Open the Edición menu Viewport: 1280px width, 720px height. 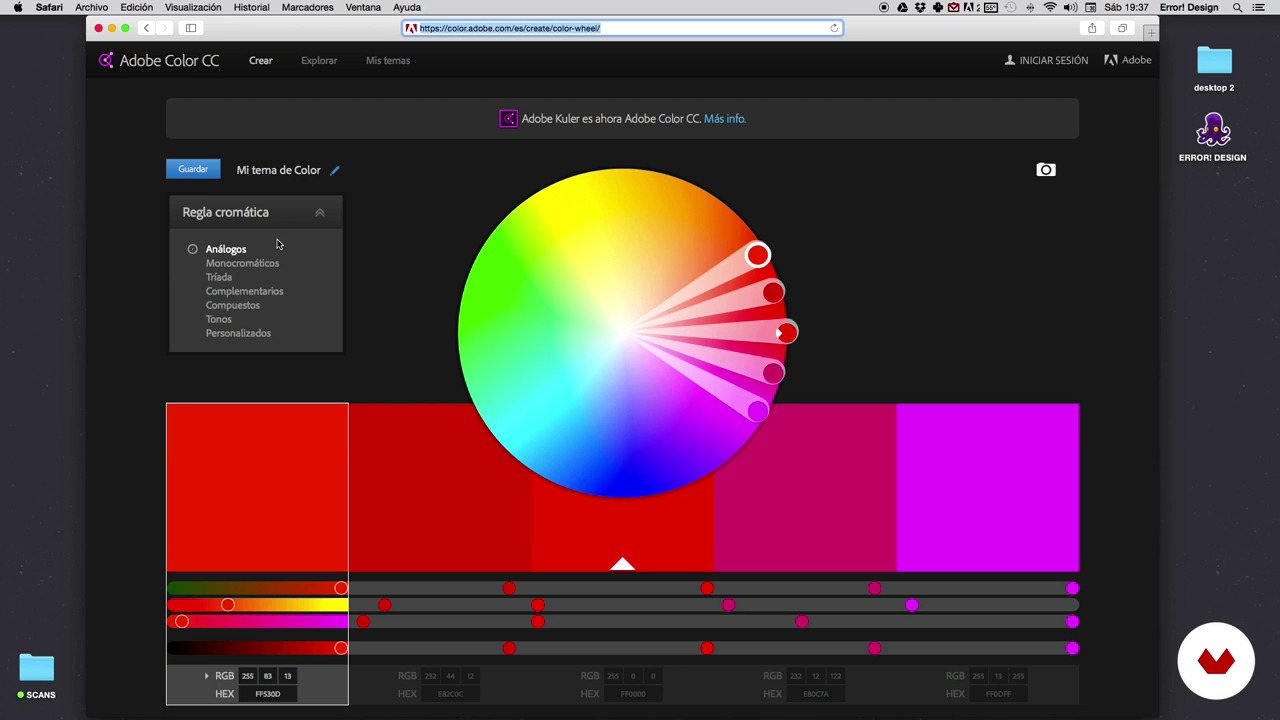[x=137, y=7]
